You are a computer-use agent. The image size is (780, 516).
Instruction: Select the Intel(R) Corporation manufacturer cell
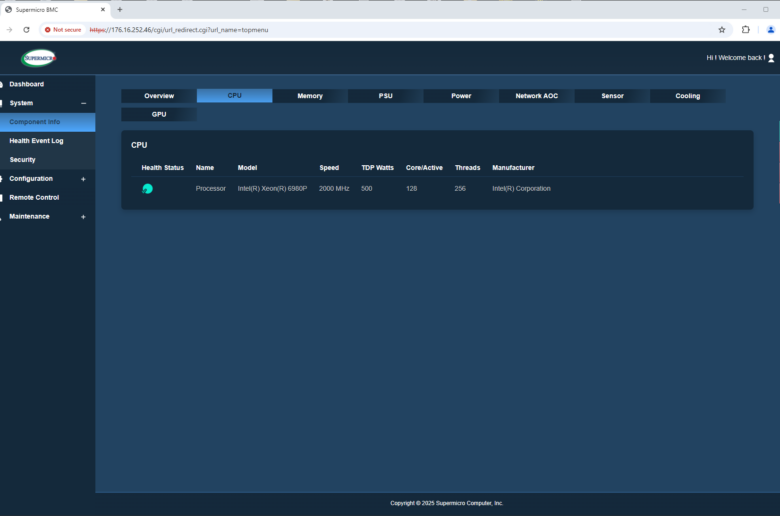pos(521,189)
